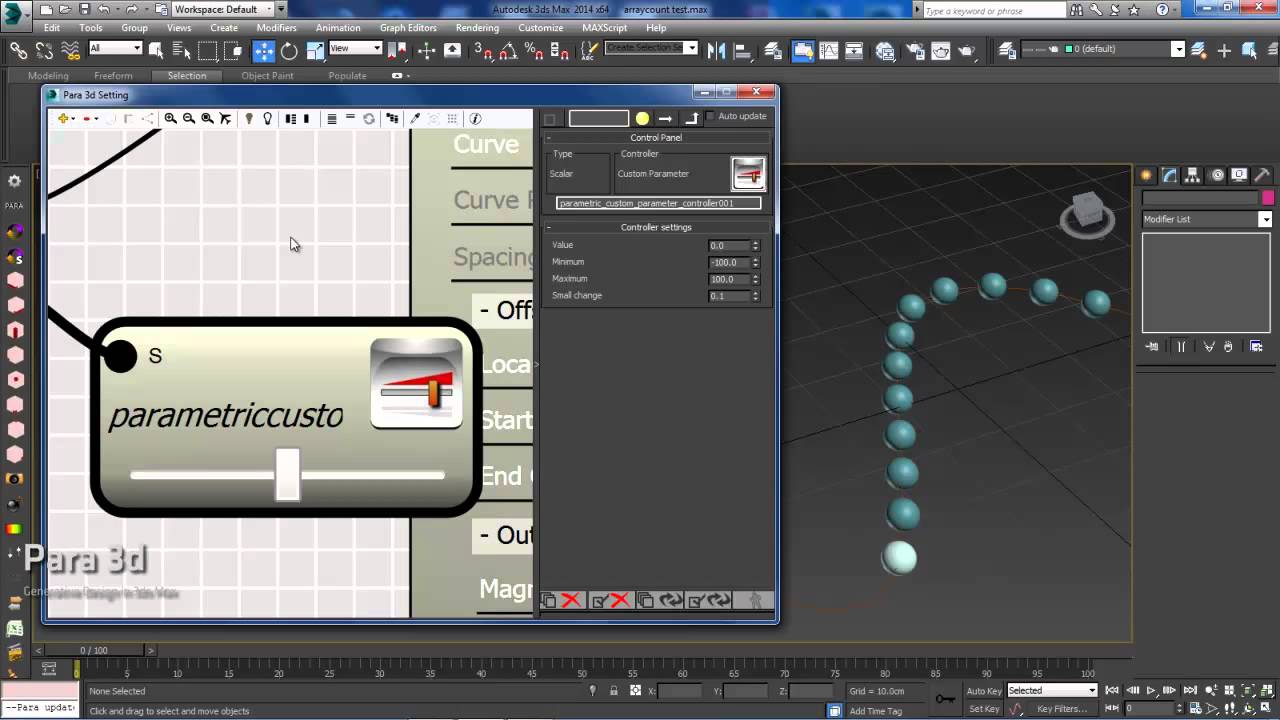Click Custom Parameter controller thumbnail icon
The image size is (1280, 720).
[749, 173]
